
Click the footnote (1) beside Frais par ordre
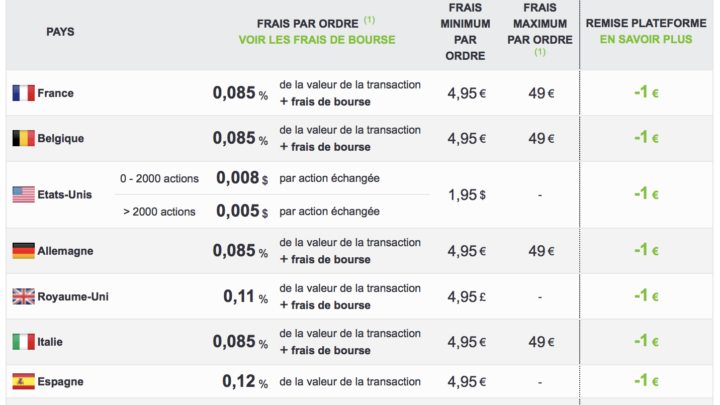click(369, 20)
